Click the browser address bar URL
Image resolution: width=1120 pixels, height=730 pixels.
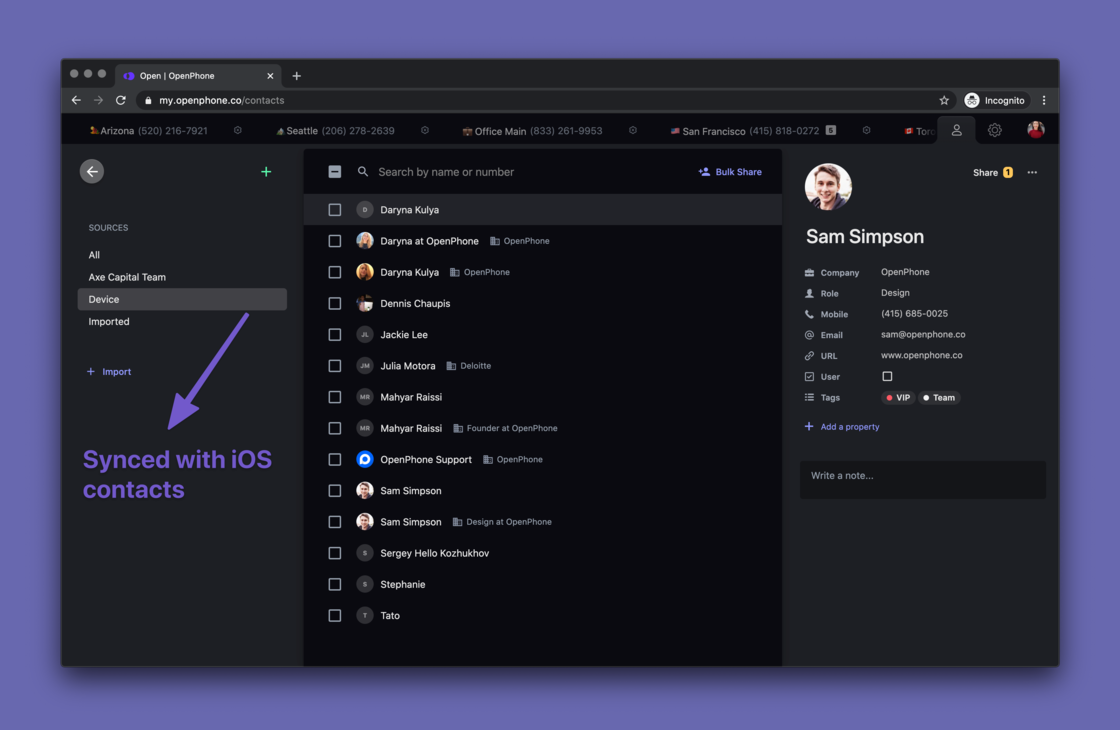[x=221, y=101]
